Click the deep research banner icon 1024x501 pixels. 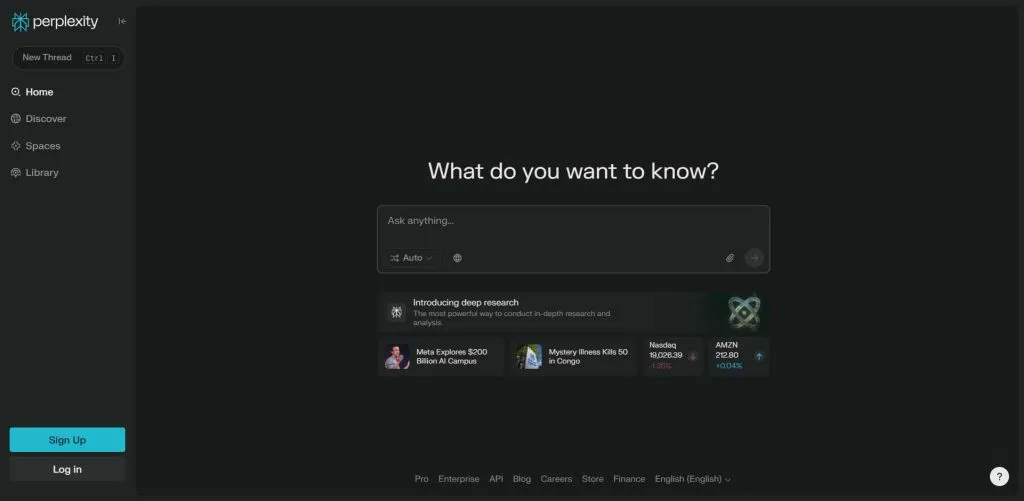coord(396,312)
